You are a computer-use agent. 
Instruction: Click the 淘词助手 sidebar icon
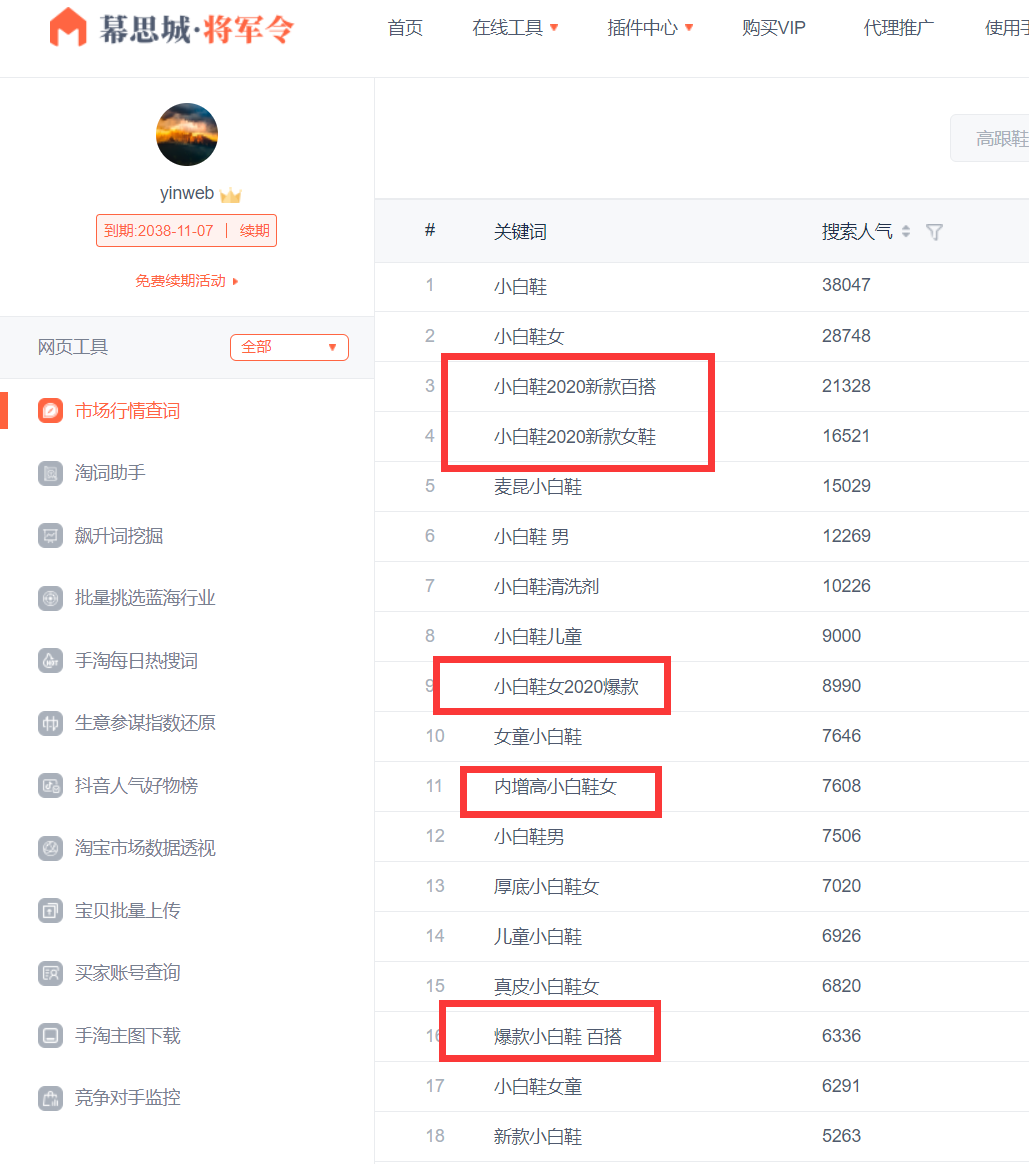click(x=50, y=473)
